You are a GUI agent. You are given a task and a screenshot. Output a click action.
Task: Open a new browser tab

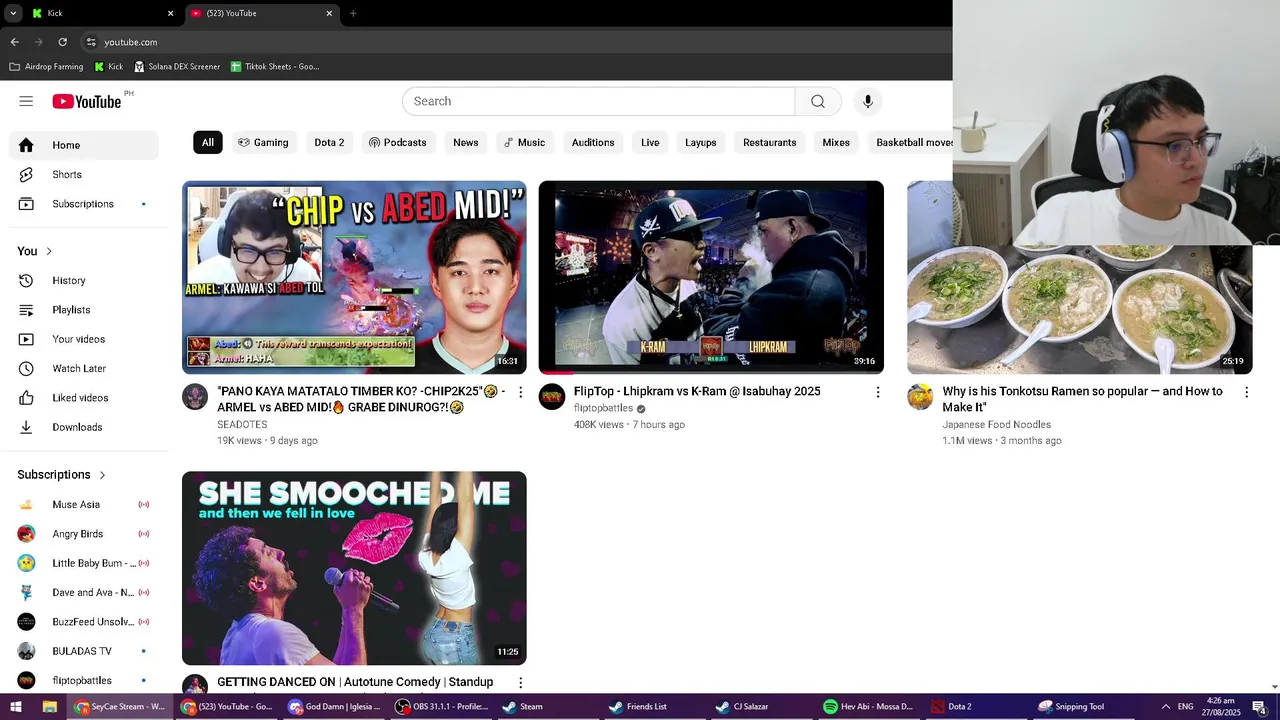(353, 13)
